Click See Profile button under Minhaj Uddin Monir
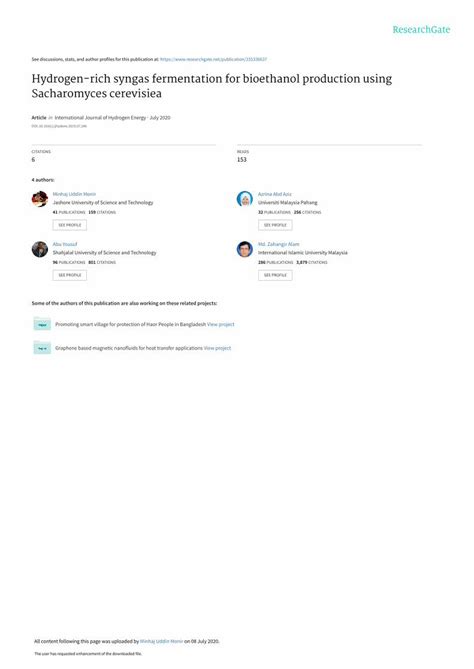This screenshot has height=669, width=474. [x=70, y=225]
